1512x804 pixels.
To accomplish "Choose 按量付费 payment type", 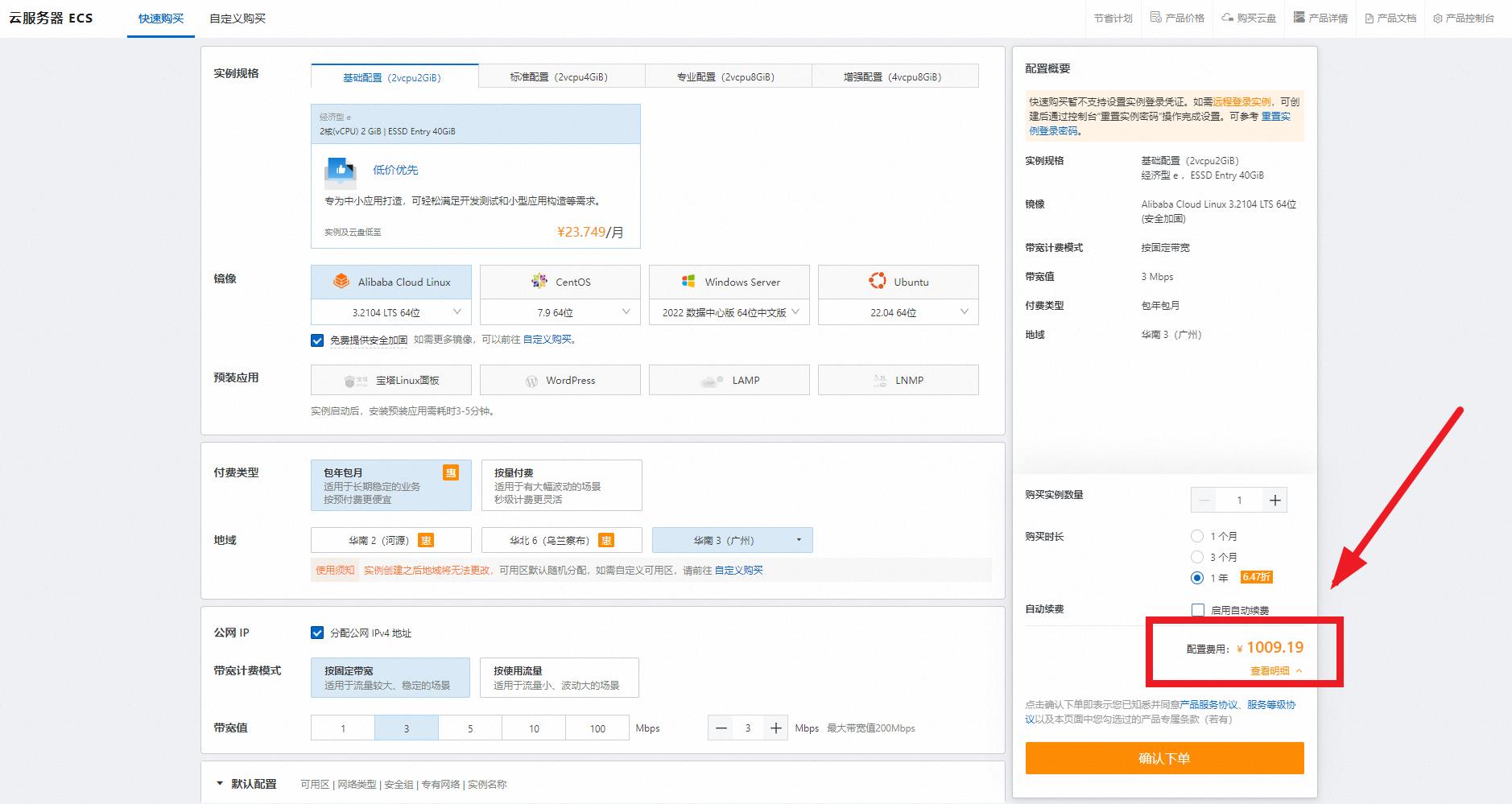I will click(562, 485).
